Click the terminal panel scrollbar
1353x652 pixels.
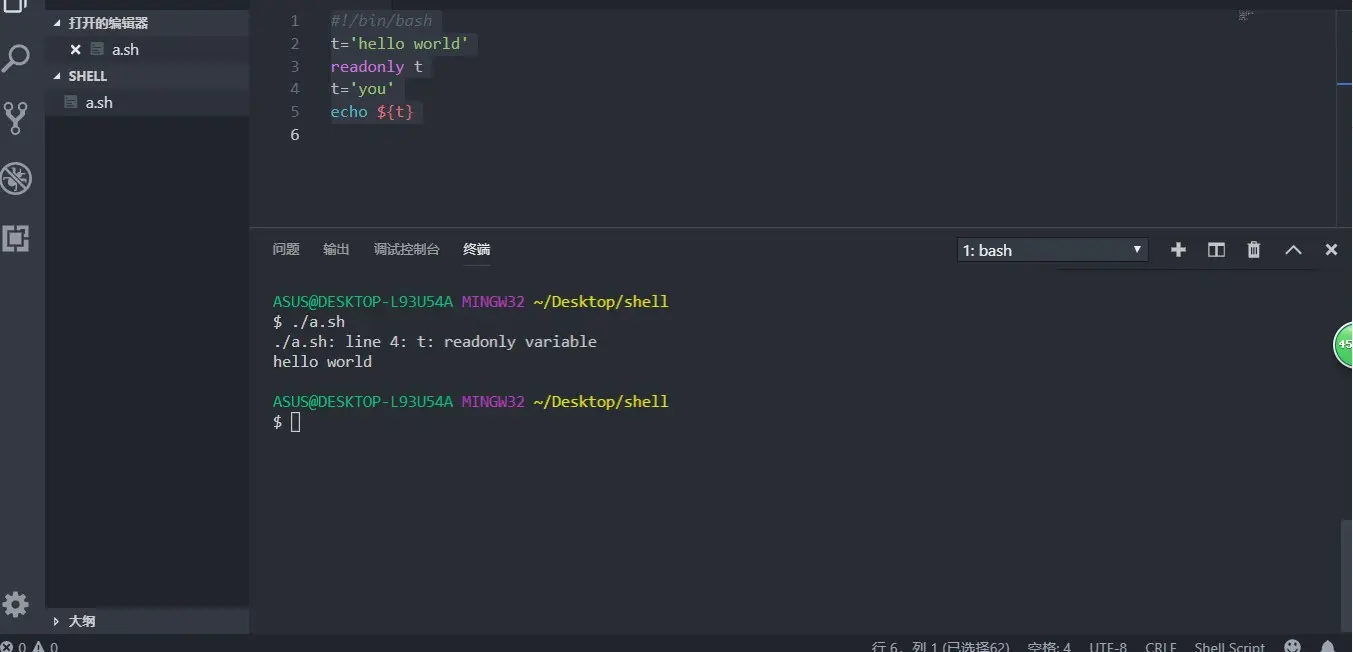click(1347, 575)
